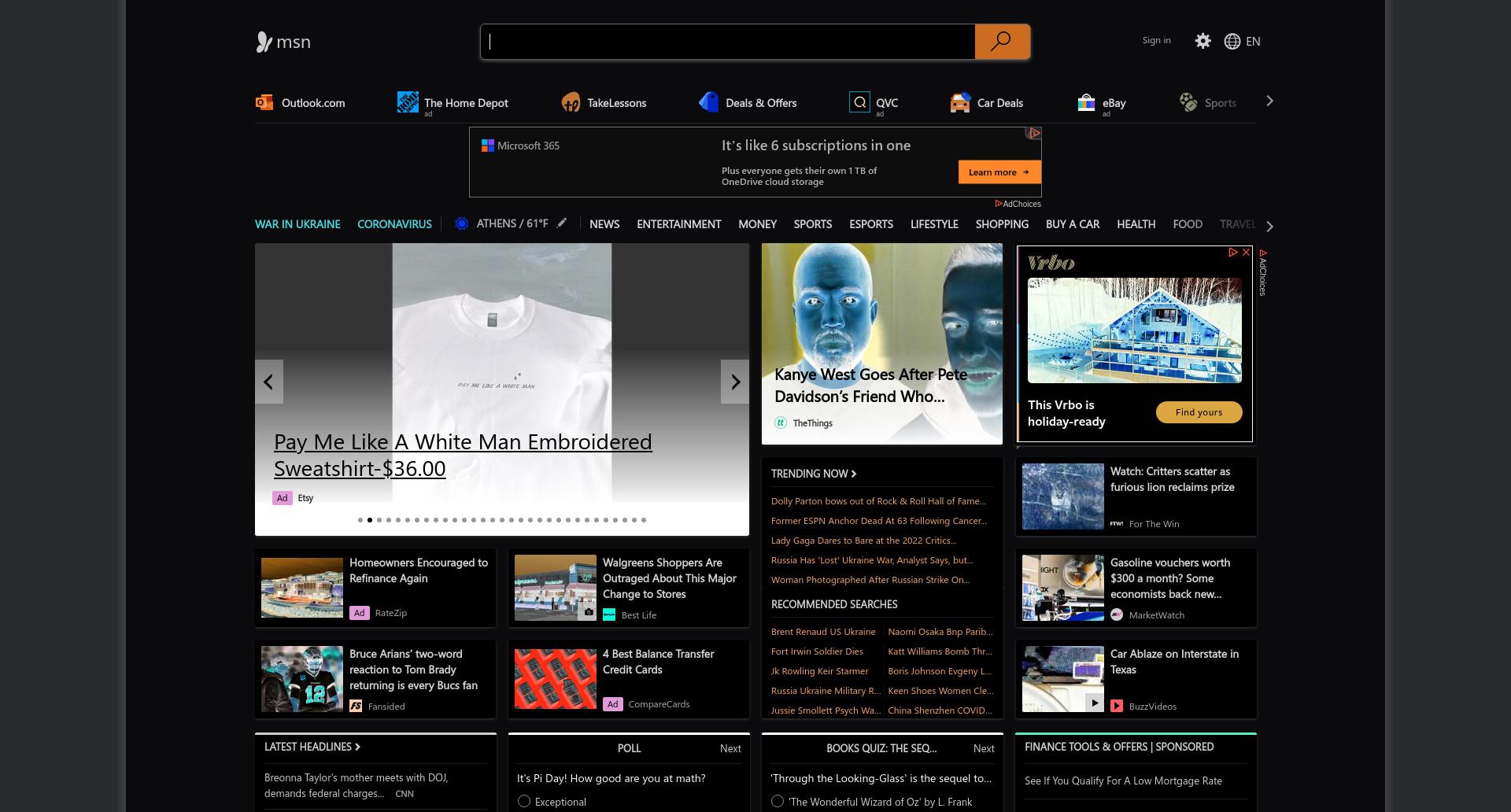Viewport: 1511px width, 812px height.
Task: Open the BUY A CAR category
Action: 1073,224
